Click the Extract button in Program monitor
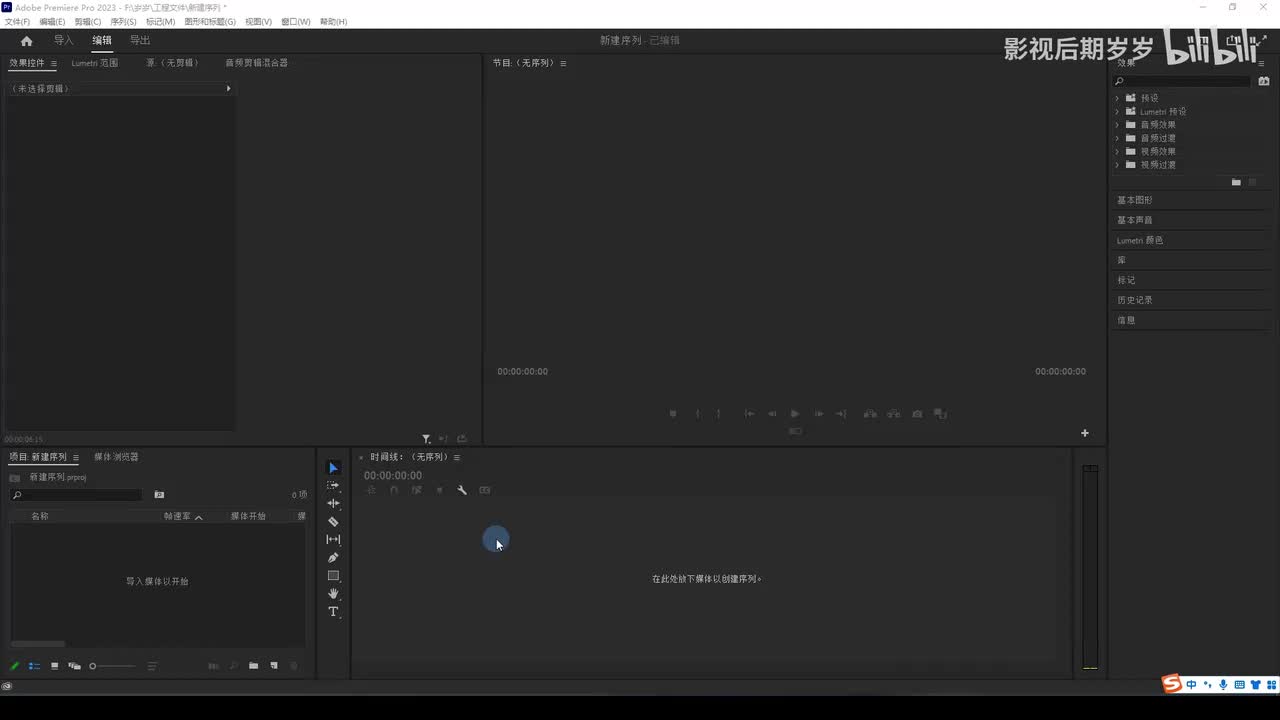This screenshot has width=1280, height=720. [892, 413]
